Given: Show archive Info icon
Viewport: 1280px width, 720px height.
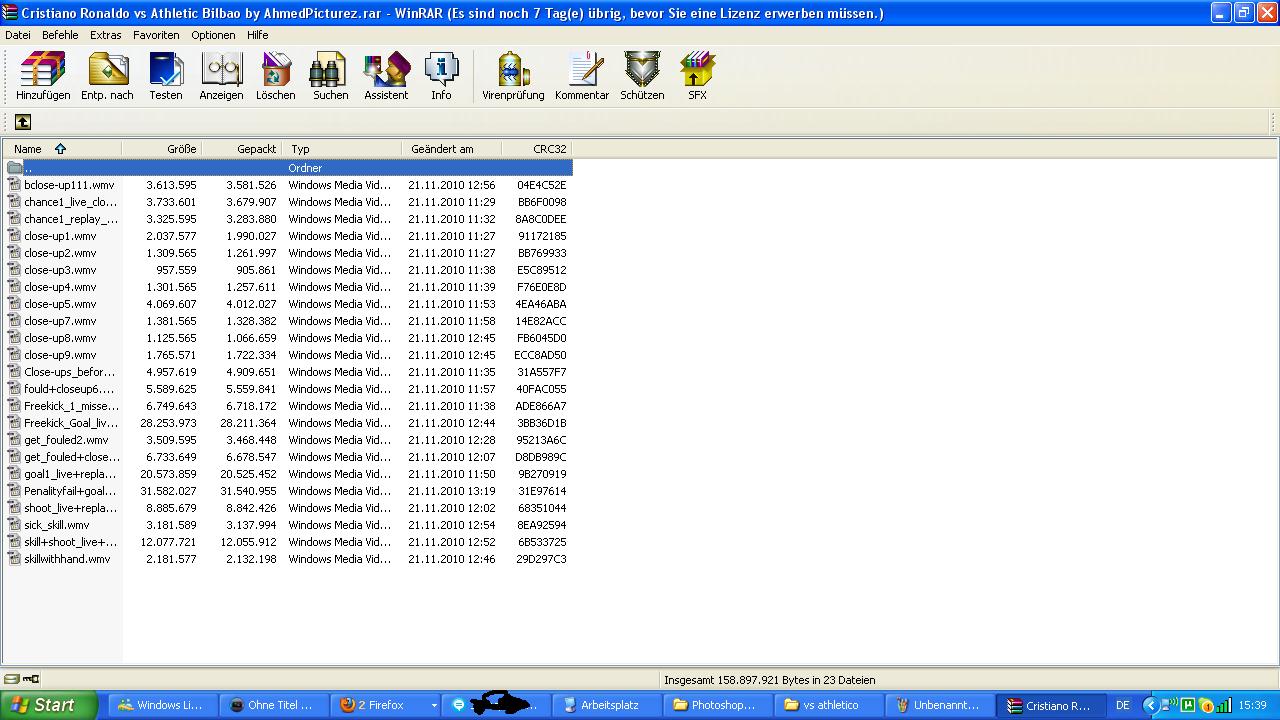Looking at the screenshot, I should point(441,76).
